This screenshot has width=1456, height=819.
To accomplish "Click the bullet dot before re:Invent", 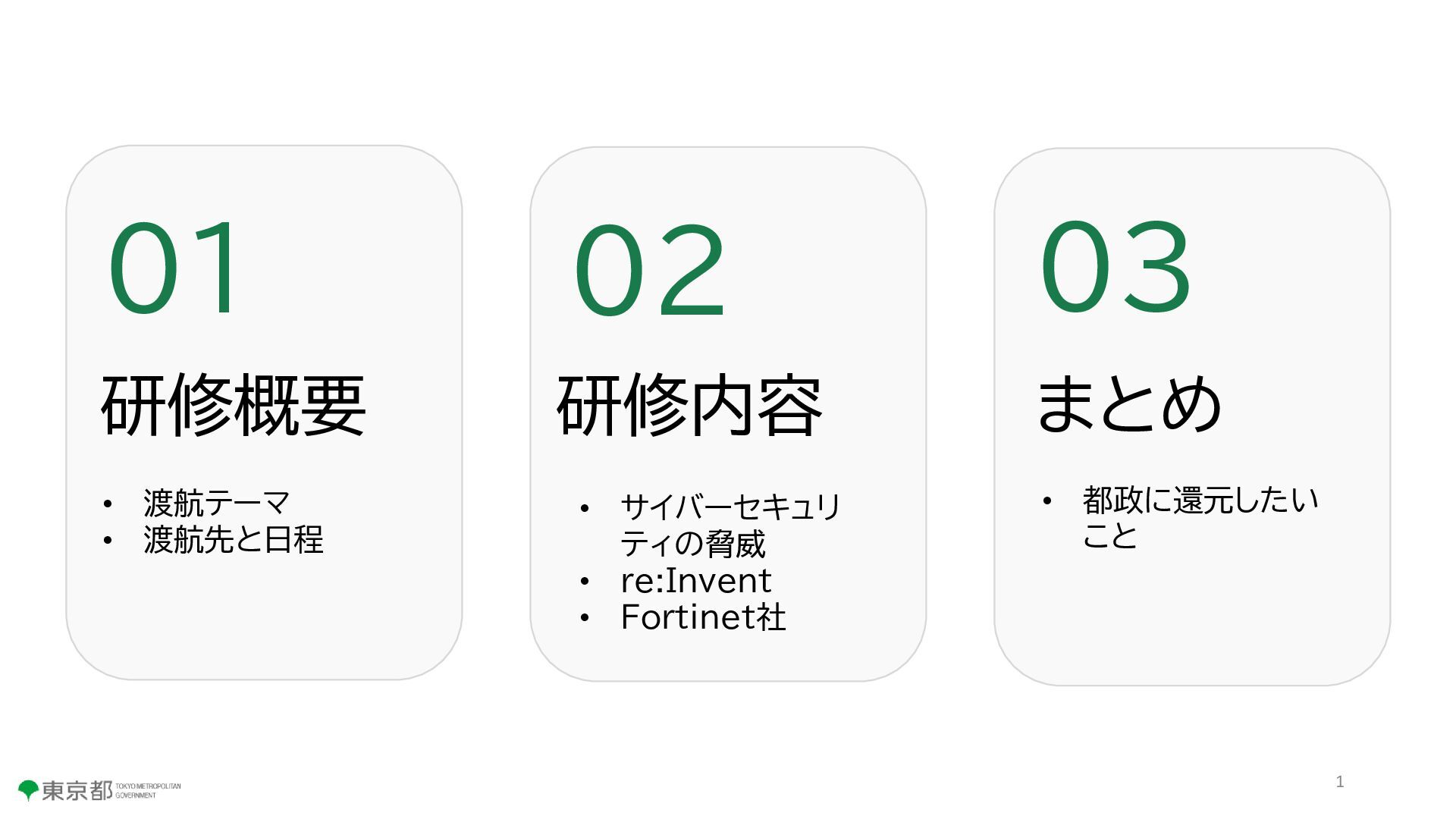I will pyautogui.click(x=584, y=582).
